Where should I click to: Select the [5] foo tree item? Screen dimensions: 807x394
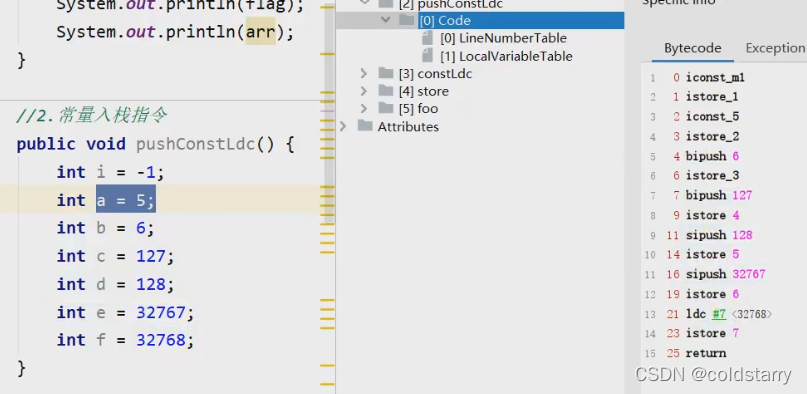418,109
